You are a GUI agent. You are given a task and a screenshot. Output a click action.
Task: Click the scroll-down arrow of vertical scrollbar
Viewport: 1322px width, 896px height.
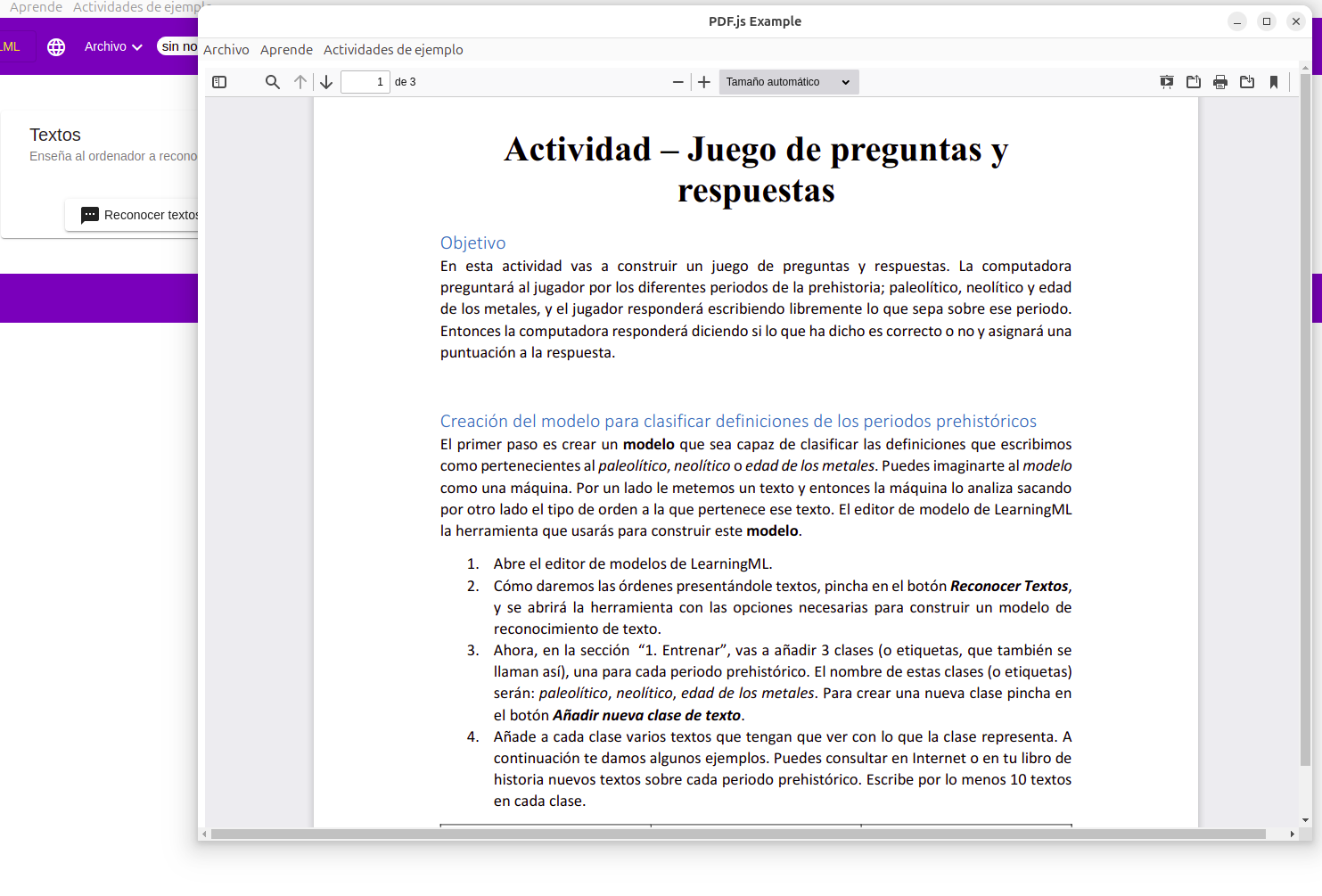click(1305, 820)
